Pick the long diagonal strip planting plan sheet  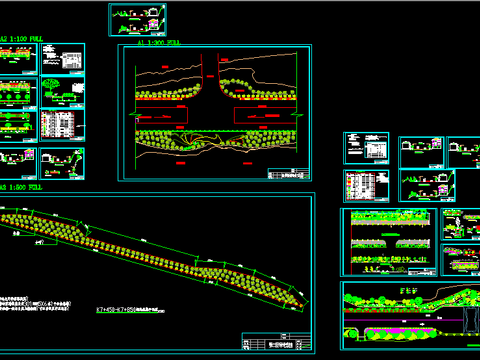pyautogui.click(x=157, y=273)
